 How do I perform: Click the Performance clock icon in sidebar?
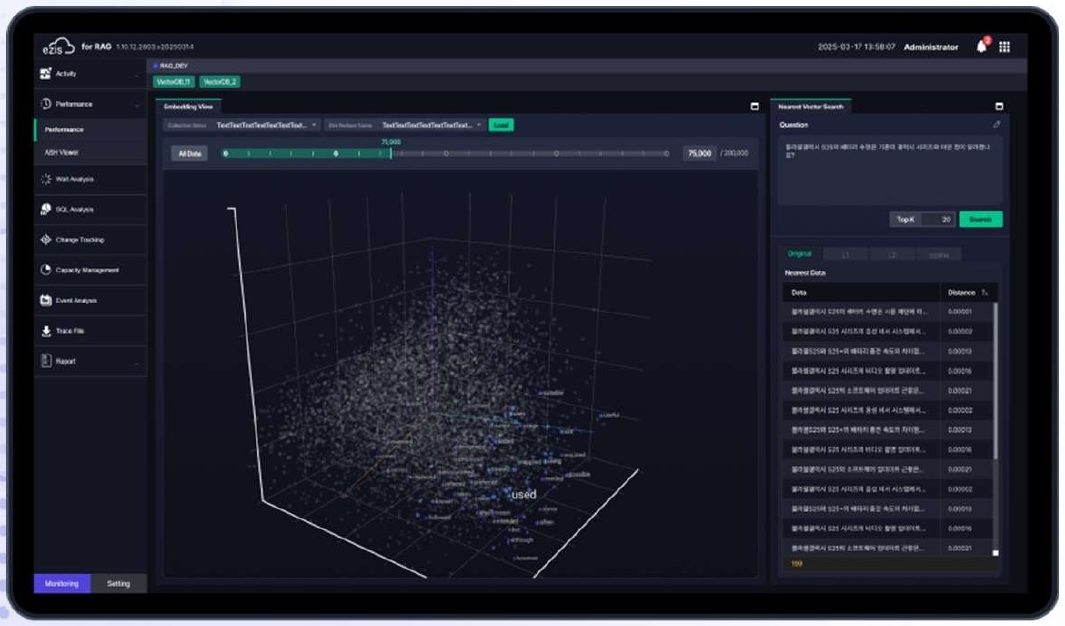click(x=46, y=104)
